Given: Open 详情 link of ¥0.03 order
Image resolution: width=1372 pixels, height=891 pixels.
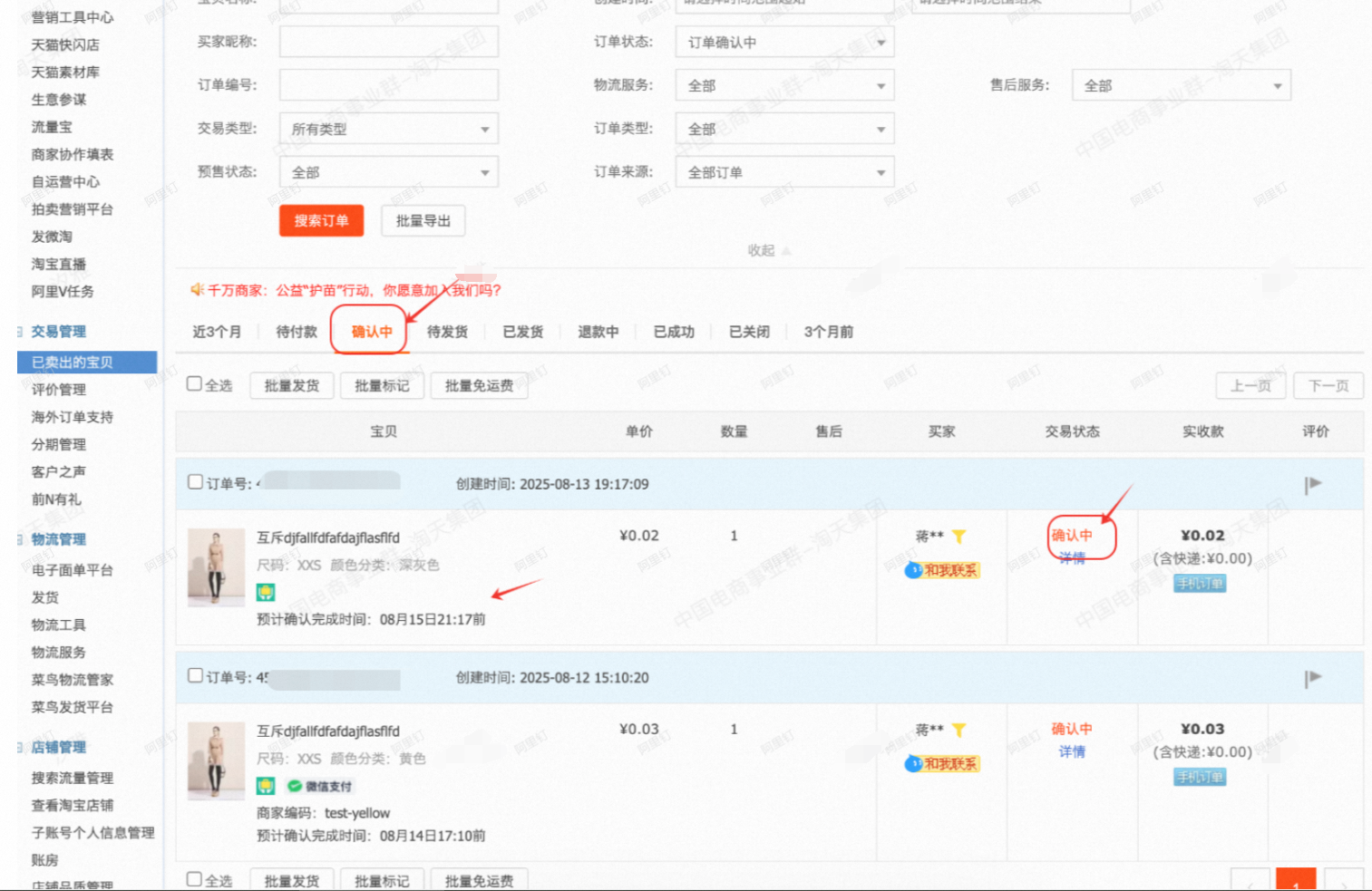Looking at the screenshot, I should tap(1072, 751).
